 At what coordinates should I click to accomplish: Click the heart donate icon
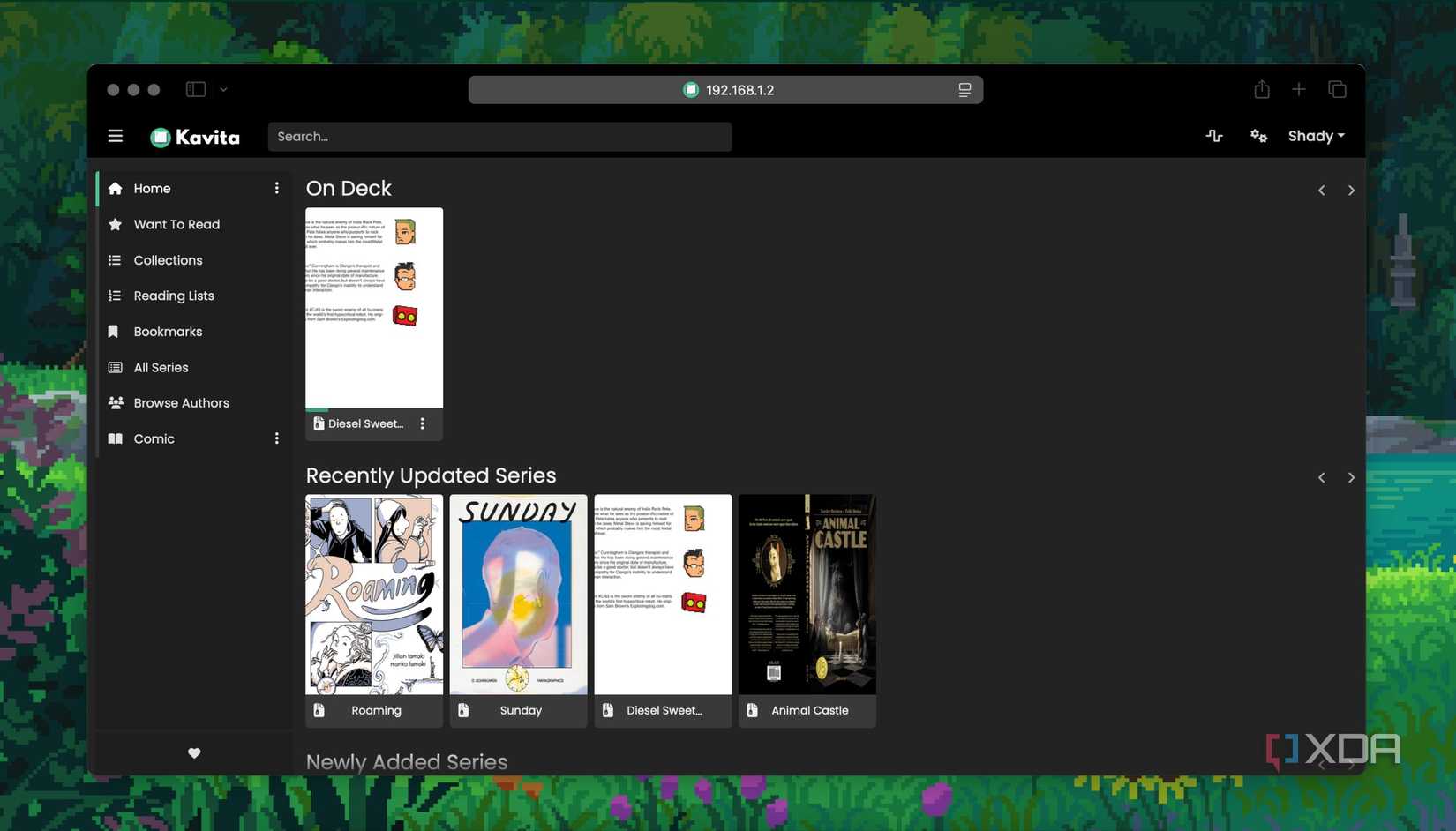tap(194, 753)
